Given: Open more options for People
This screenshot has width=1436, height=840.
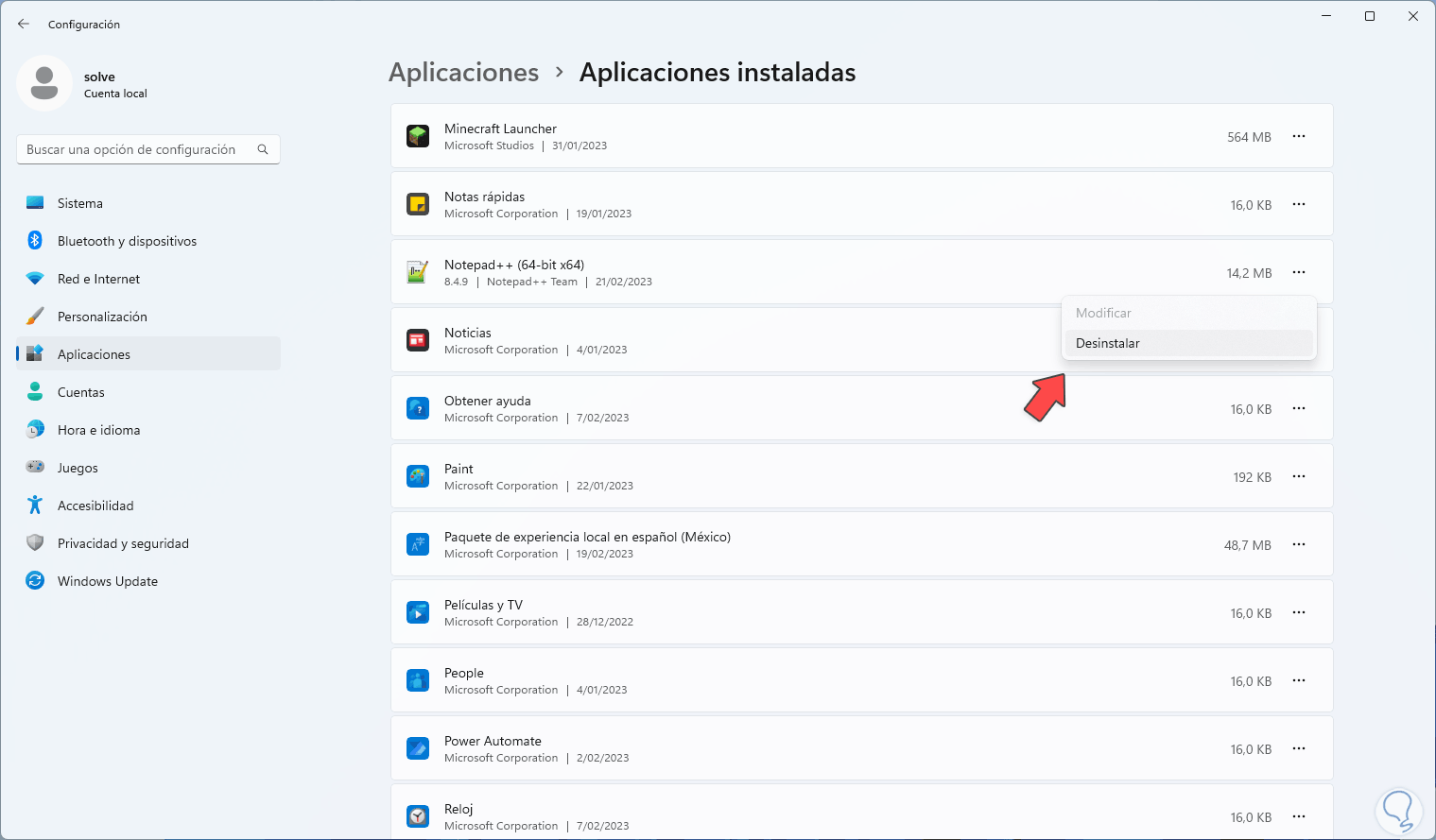Looking at the screenshot, I should pos(1299,681).
